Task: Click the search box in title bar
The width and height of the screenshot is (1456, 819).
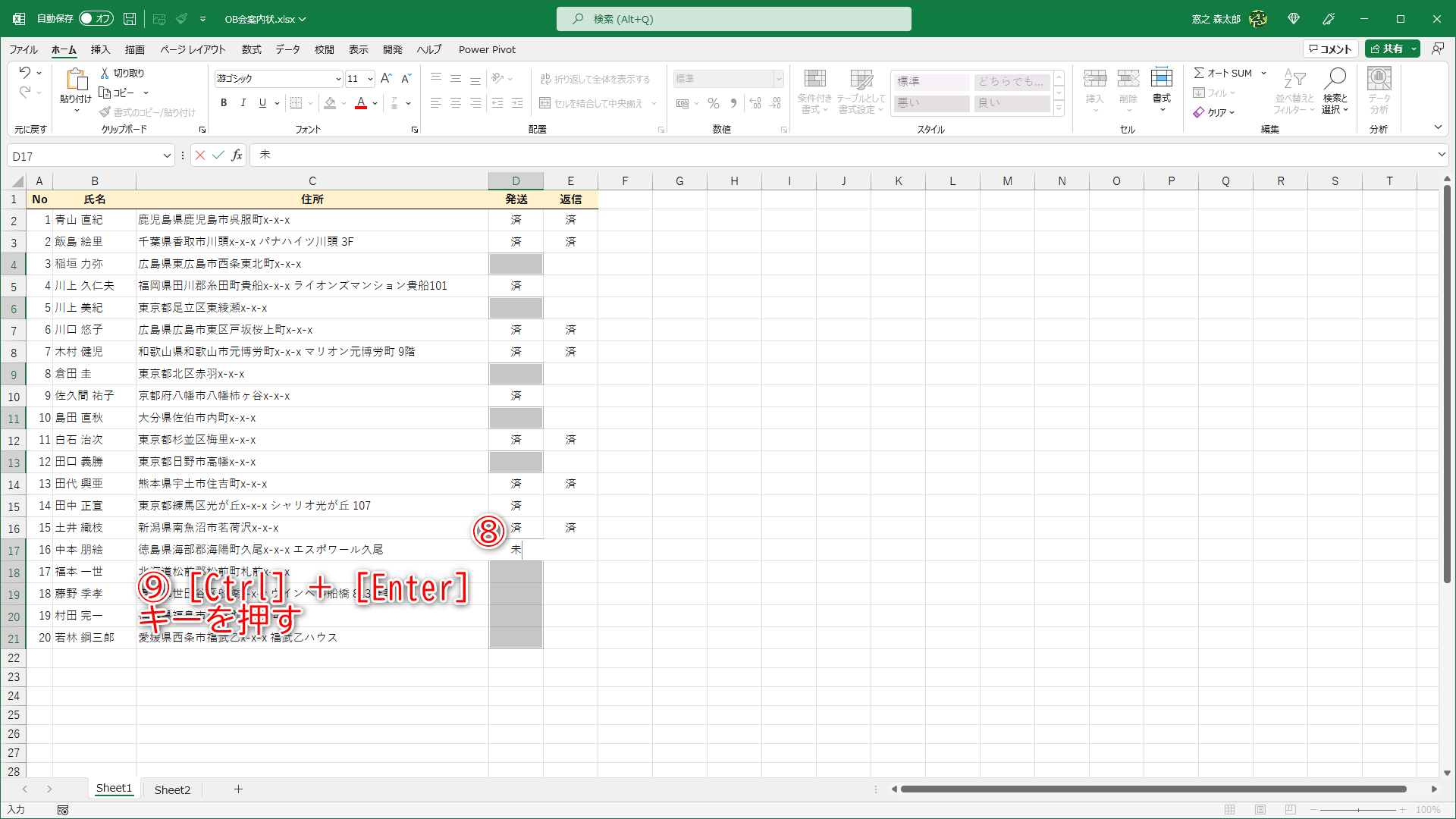Action: pyautogui.click(x=733, y=19)
